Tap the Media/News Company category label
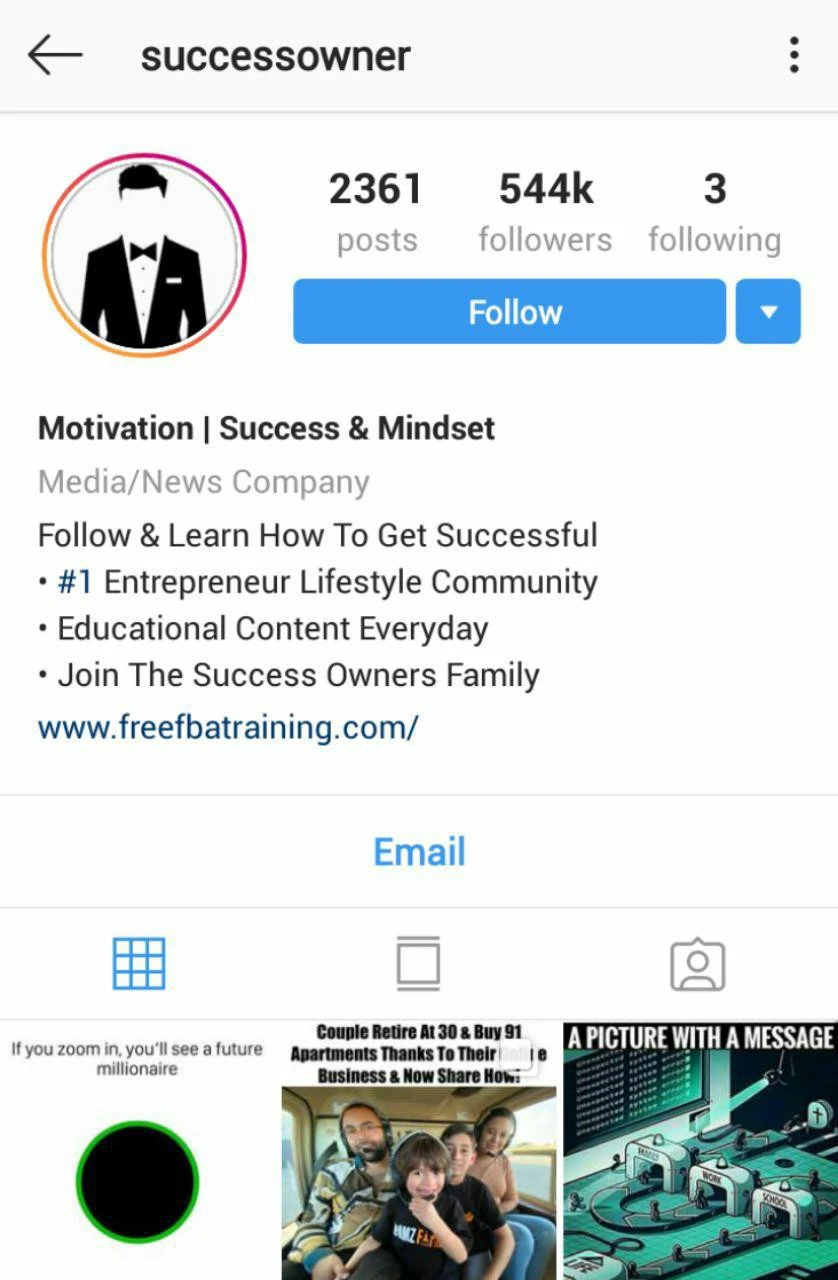Image resolution: width=838 pixels, height=1280 pixels. click(x=204, y=482)
